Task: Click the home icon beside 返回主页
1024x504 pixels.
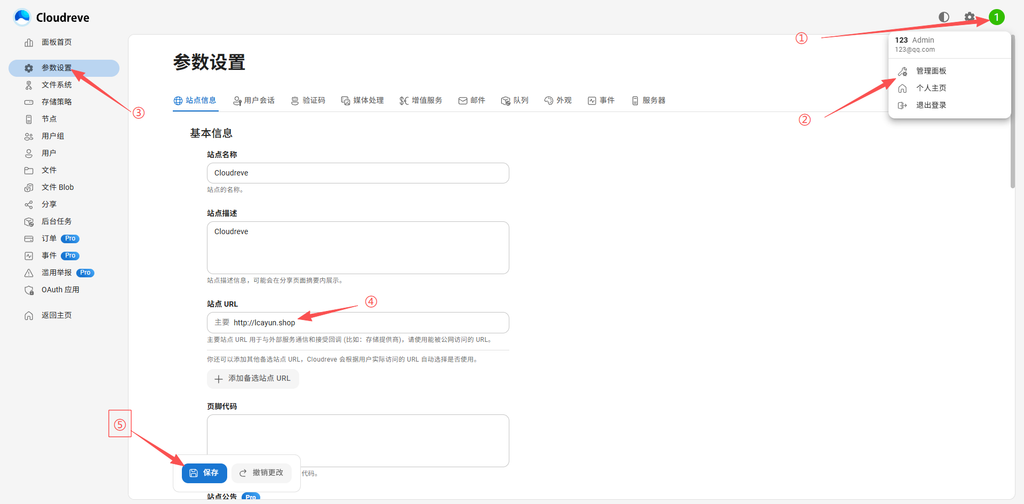Action: (28, 315)
